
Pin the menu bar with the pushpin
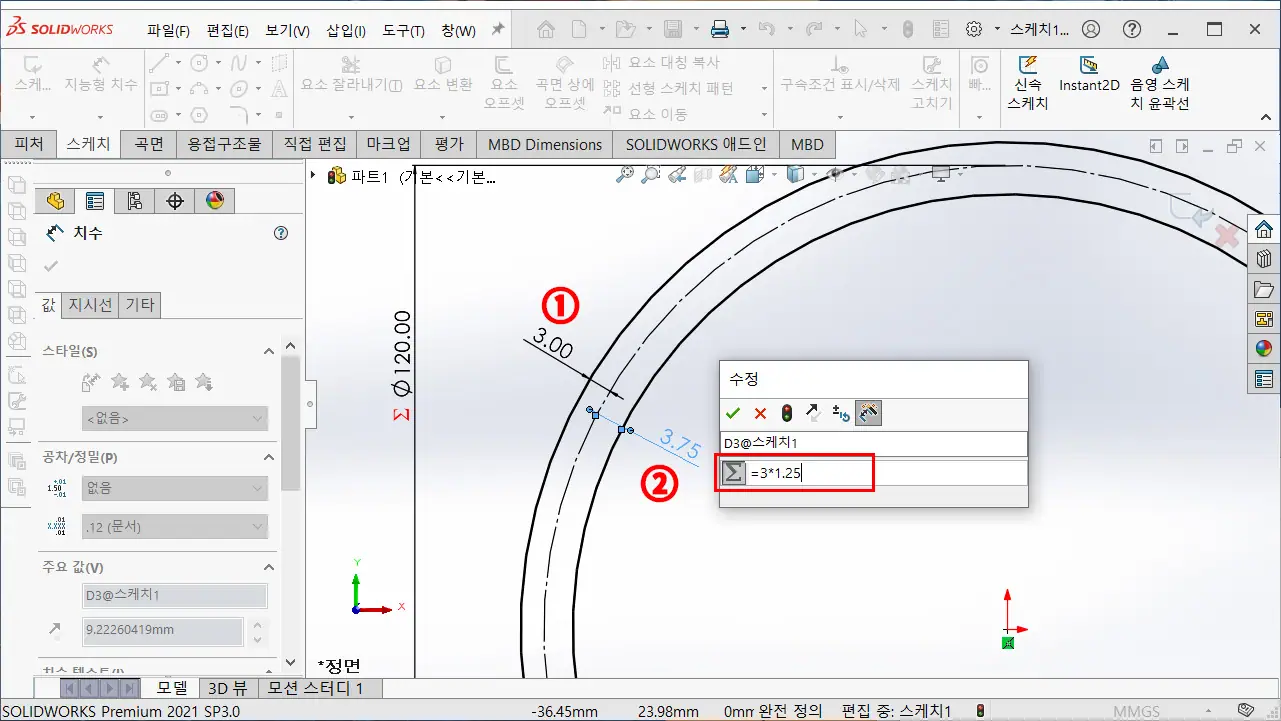point(497,30)
